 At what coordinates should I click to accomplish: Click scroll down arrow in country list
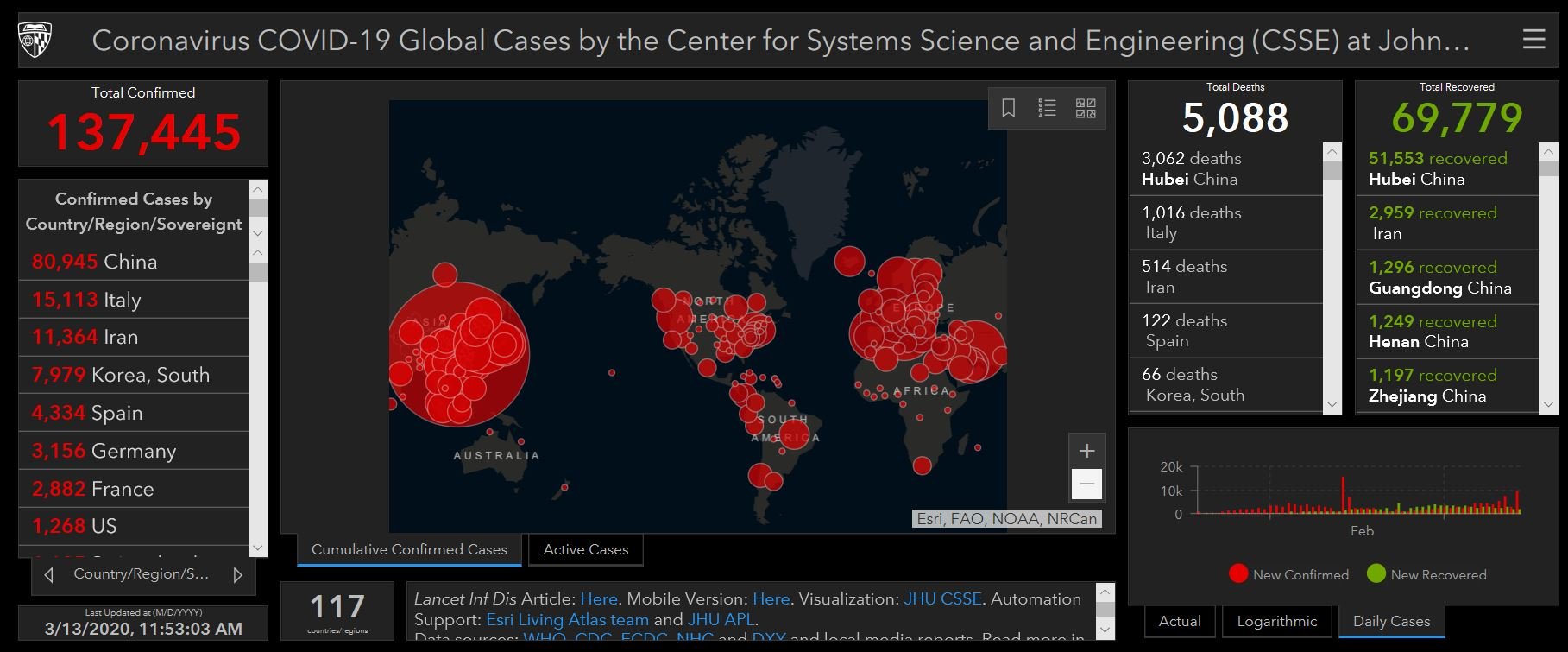tap(257, 548)
